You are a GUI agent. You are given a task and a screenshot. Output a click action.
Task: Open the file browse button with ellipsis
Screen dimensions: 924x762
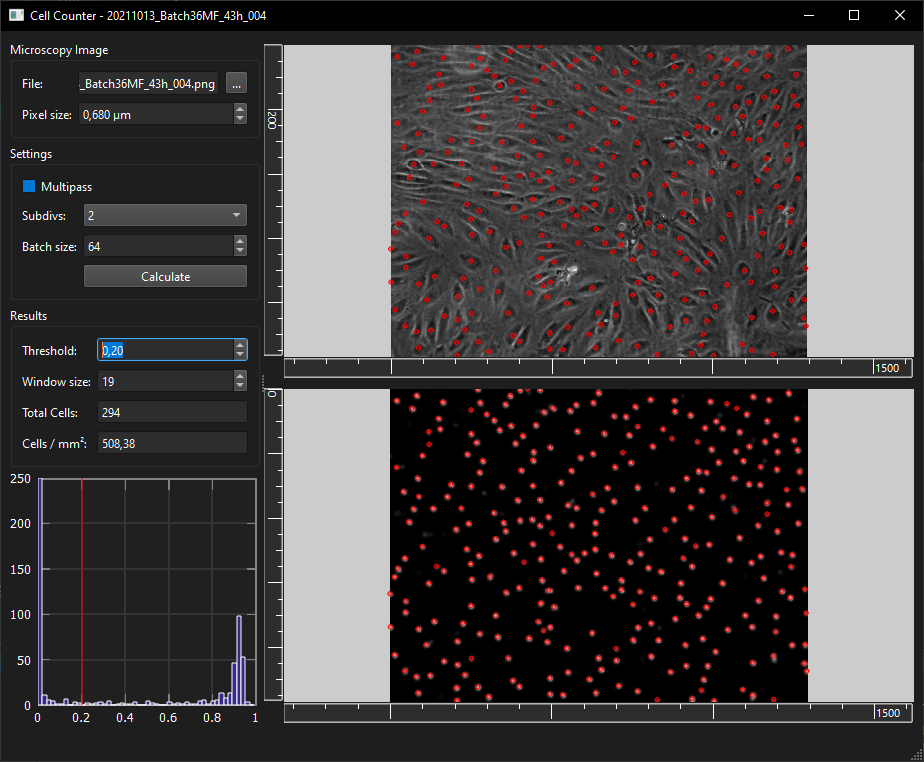coord(236,84)
